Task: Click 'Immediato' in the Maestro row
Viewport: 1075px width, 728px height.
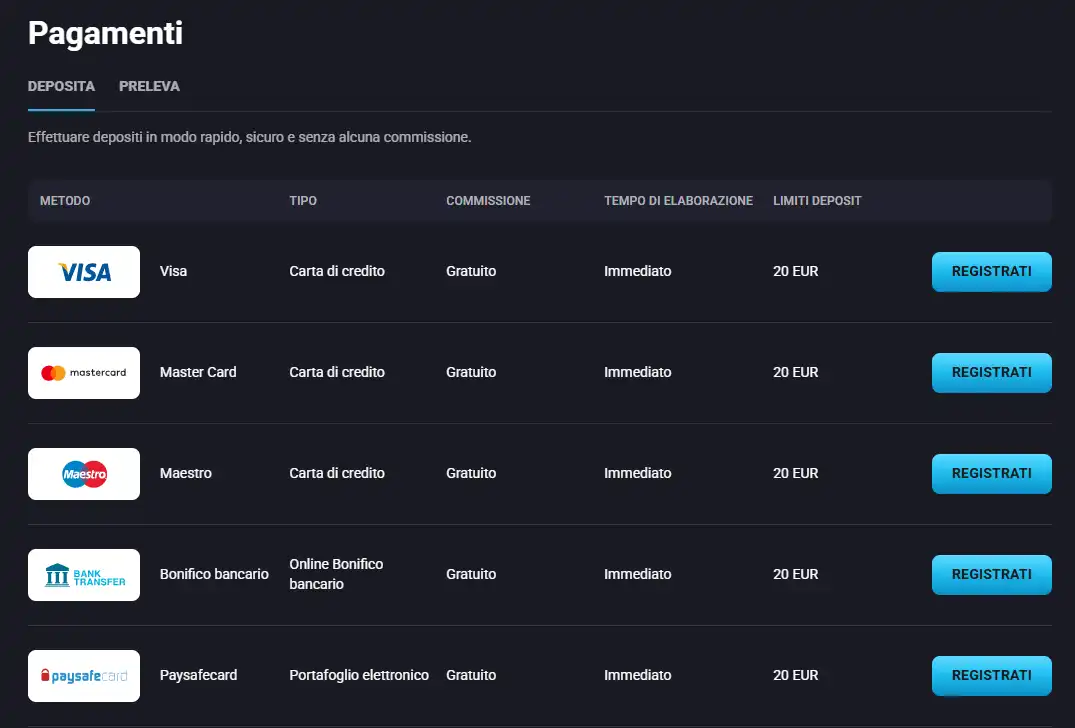Action: pos(638,473)
